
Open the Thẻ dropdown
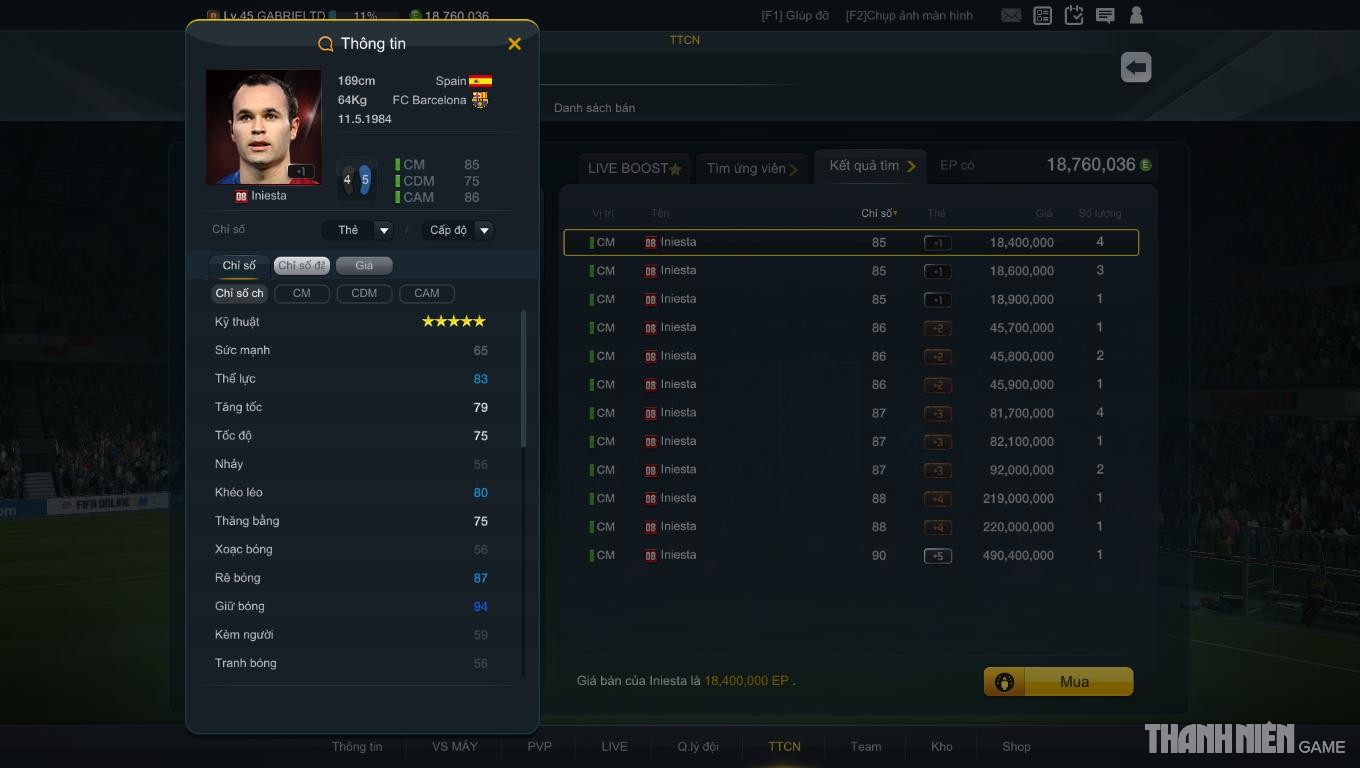pyautogui.click(x=357, y=230)
